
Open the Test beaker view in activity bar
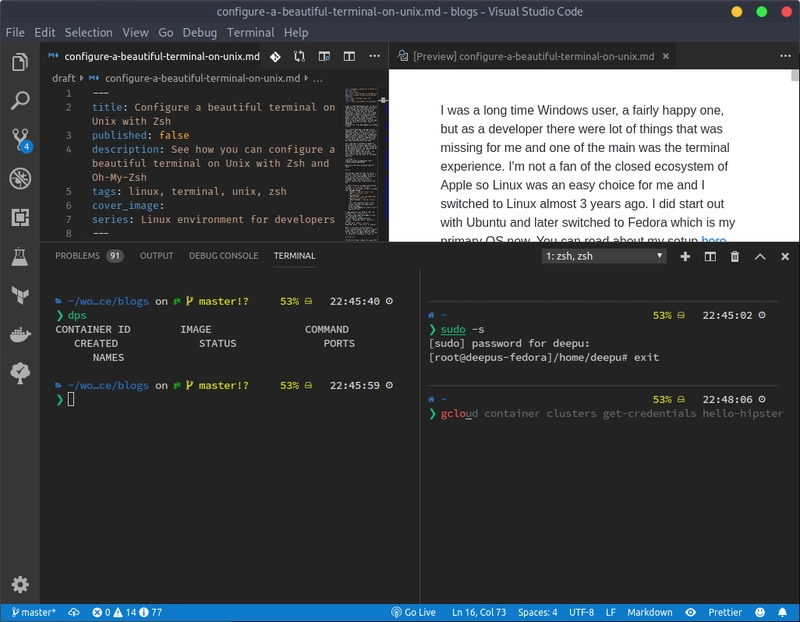pyautogui.click(x=20, y=256)
